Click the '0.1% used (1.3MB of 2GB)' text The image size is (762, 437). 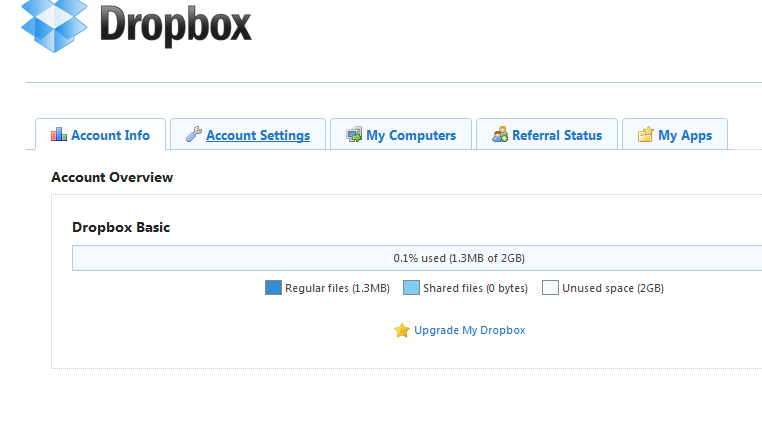coord(459,258)
